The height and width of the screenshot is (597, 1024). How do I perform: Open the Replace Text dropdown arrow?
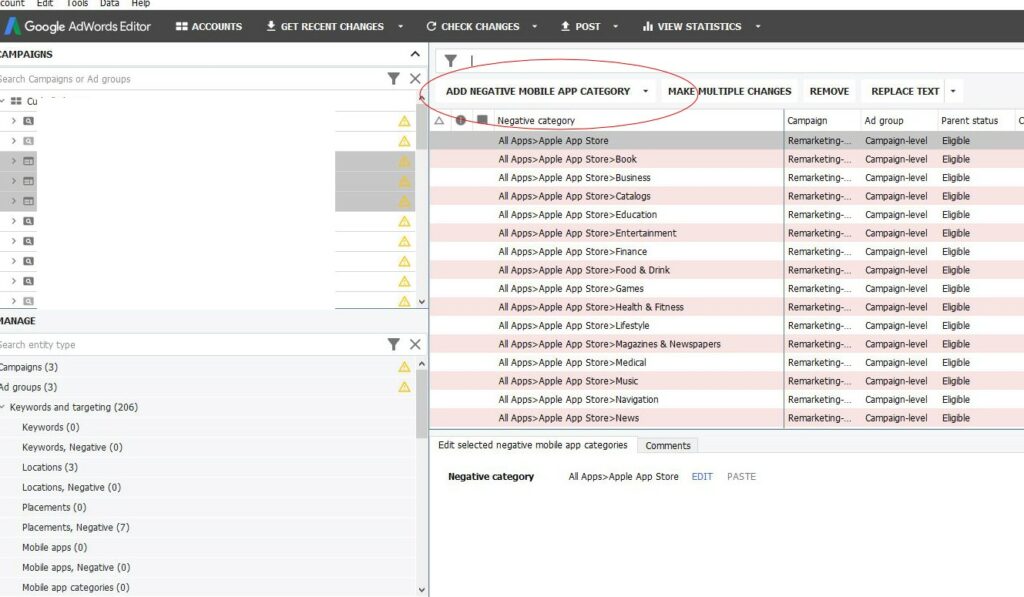pos(953,91)
